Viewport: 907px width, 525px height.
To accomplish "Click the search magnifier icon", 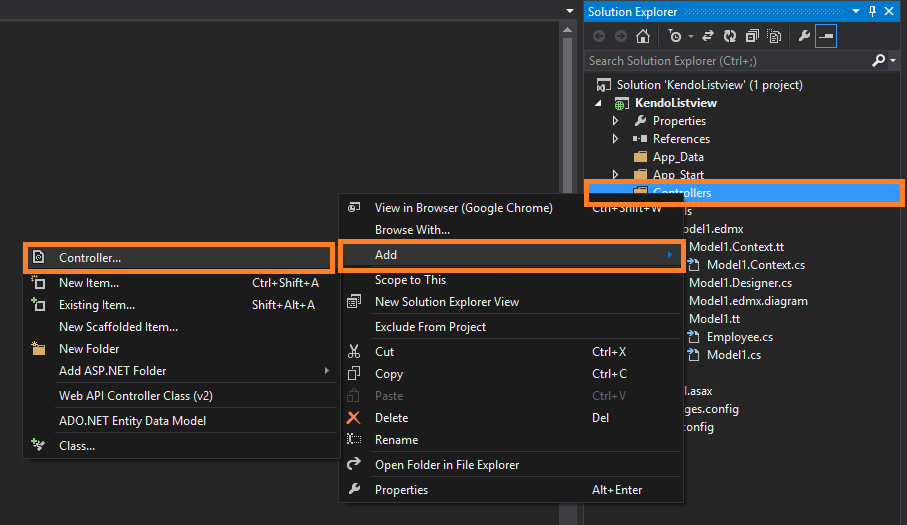I will click(878, 61).
